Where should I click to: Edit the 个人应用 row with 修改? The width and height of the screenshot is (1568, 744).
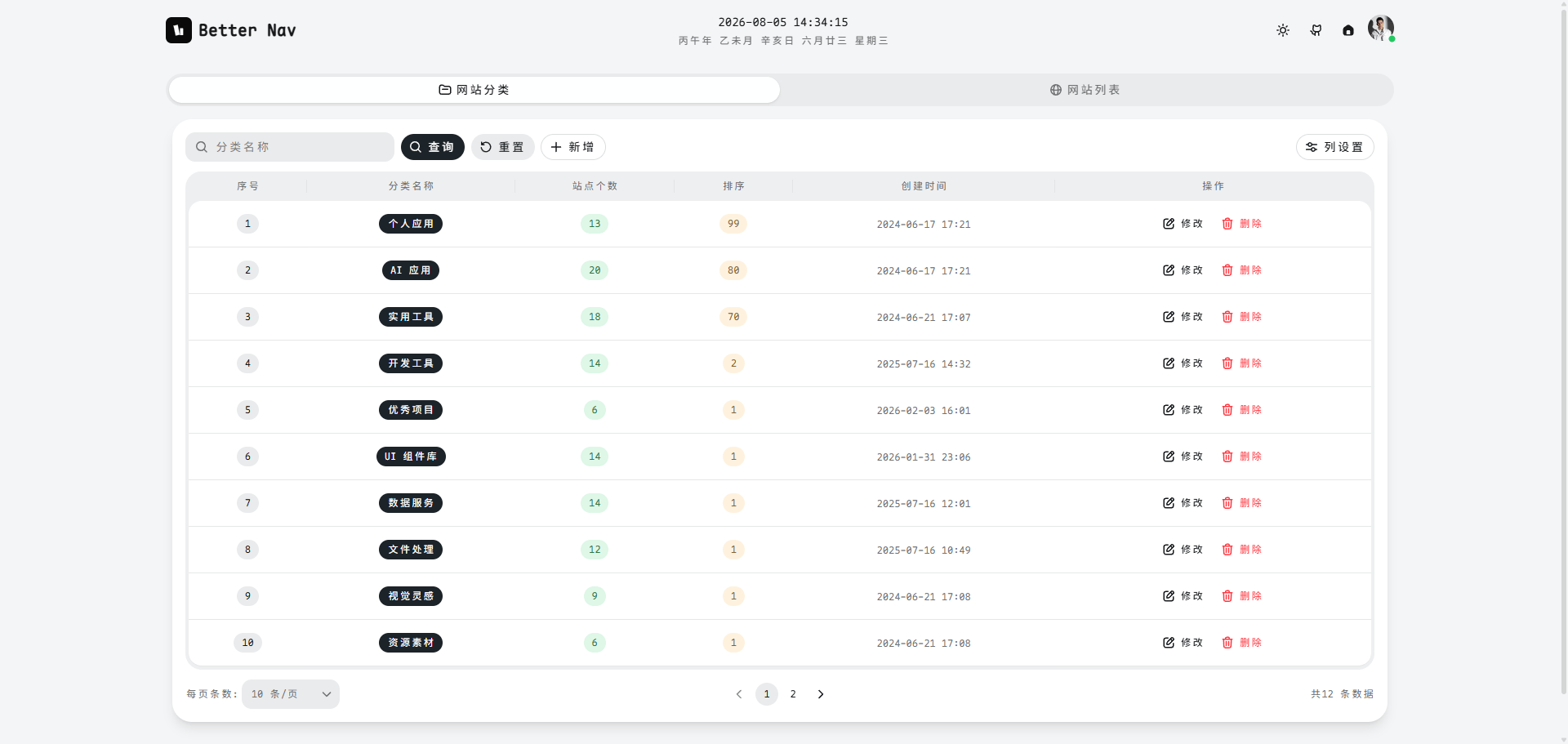(1183, 224)
